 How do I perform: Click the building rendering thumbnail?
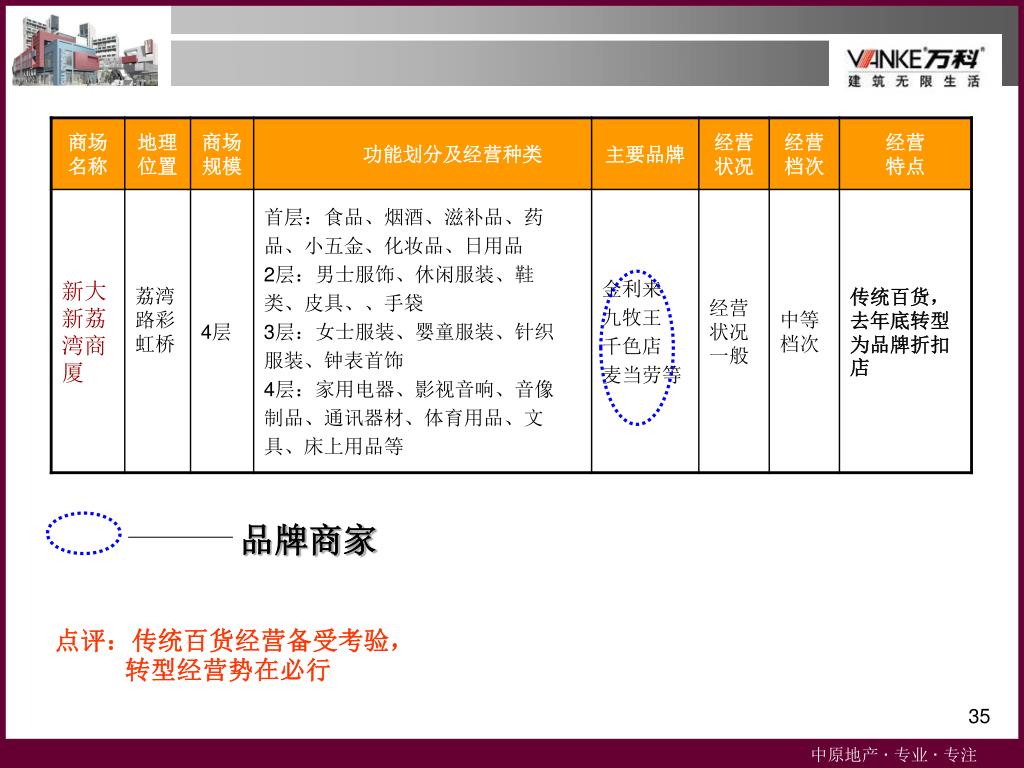(85, 50)
